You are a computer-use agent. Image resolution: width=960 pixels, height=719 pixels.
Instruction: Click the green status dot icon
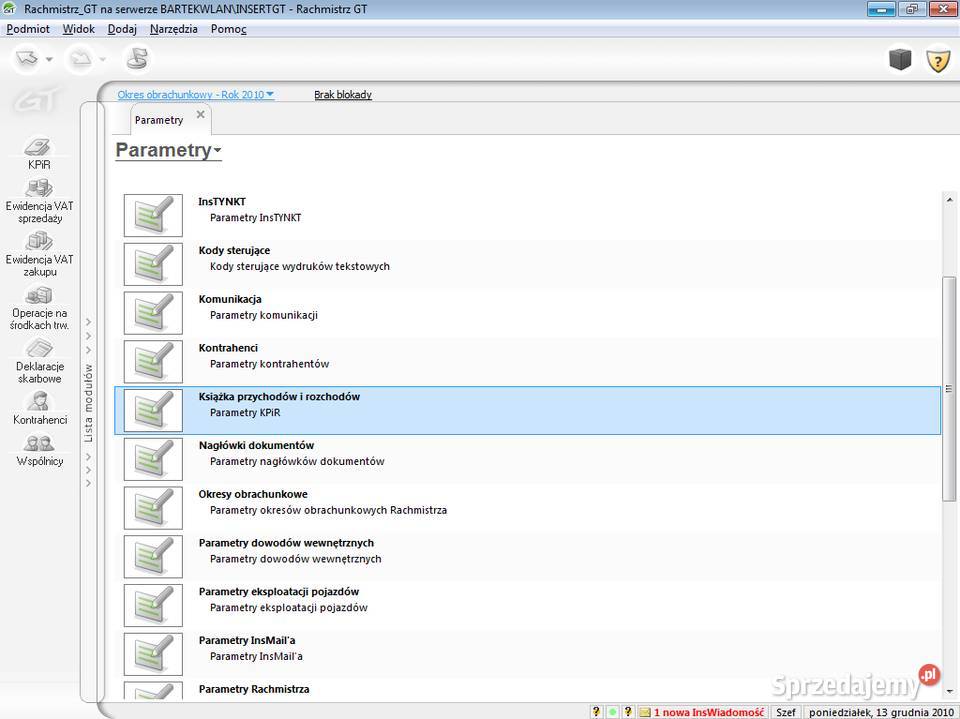pos(612,712)
